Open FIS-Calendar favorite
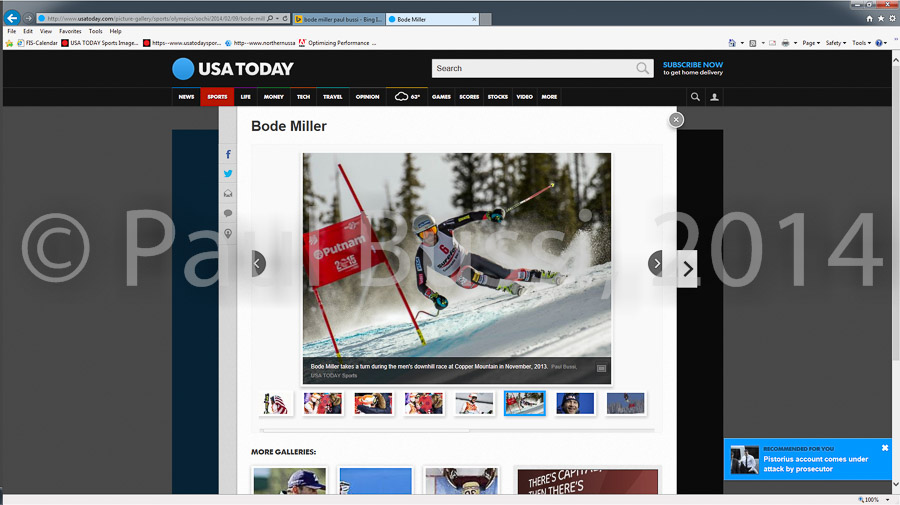This screenshot has width=900, height=505. click(x=37, y=43)
